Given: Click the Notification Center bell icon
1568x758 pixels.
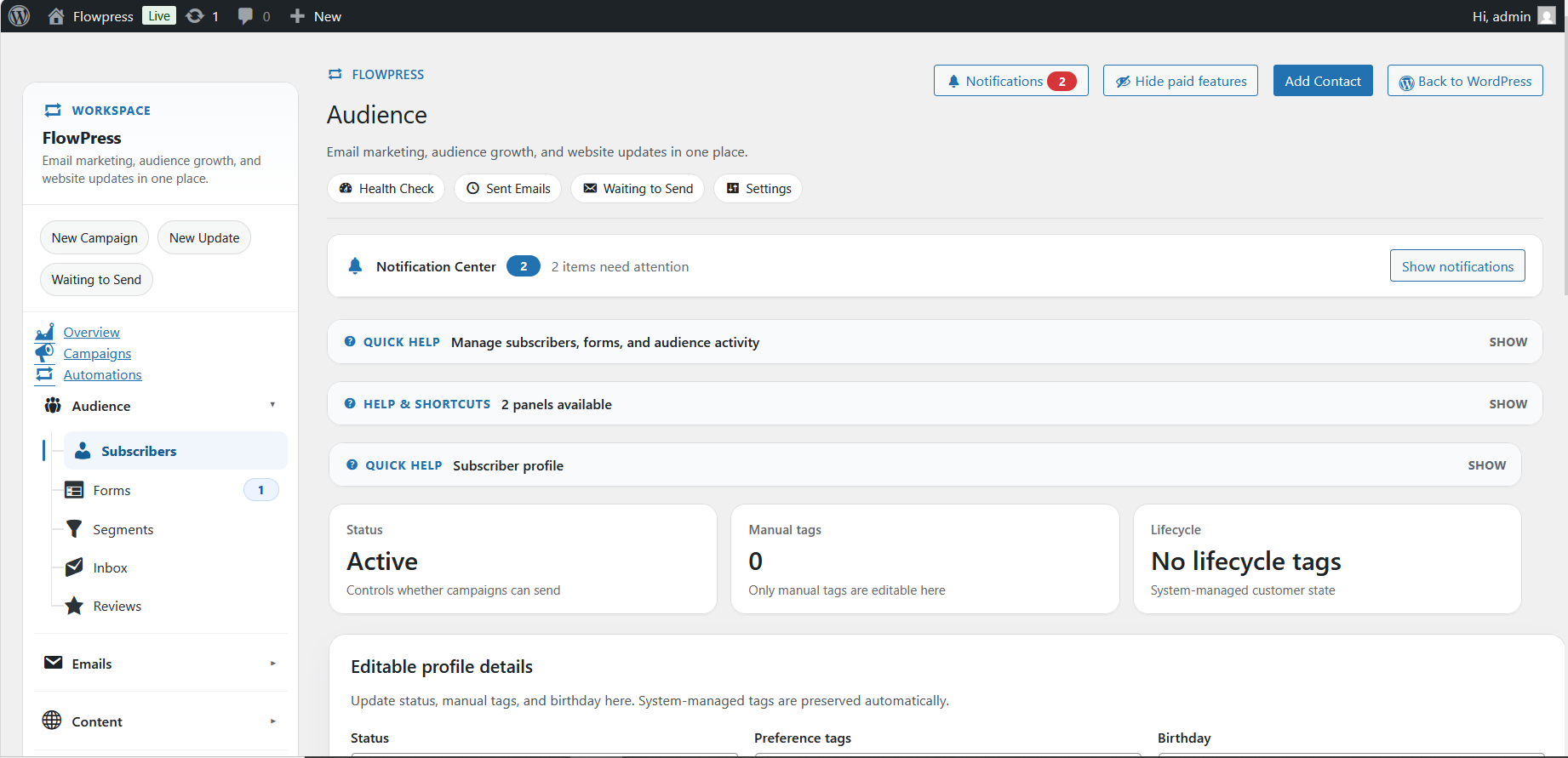Looking at the screenshot, I should coord(355,266).
